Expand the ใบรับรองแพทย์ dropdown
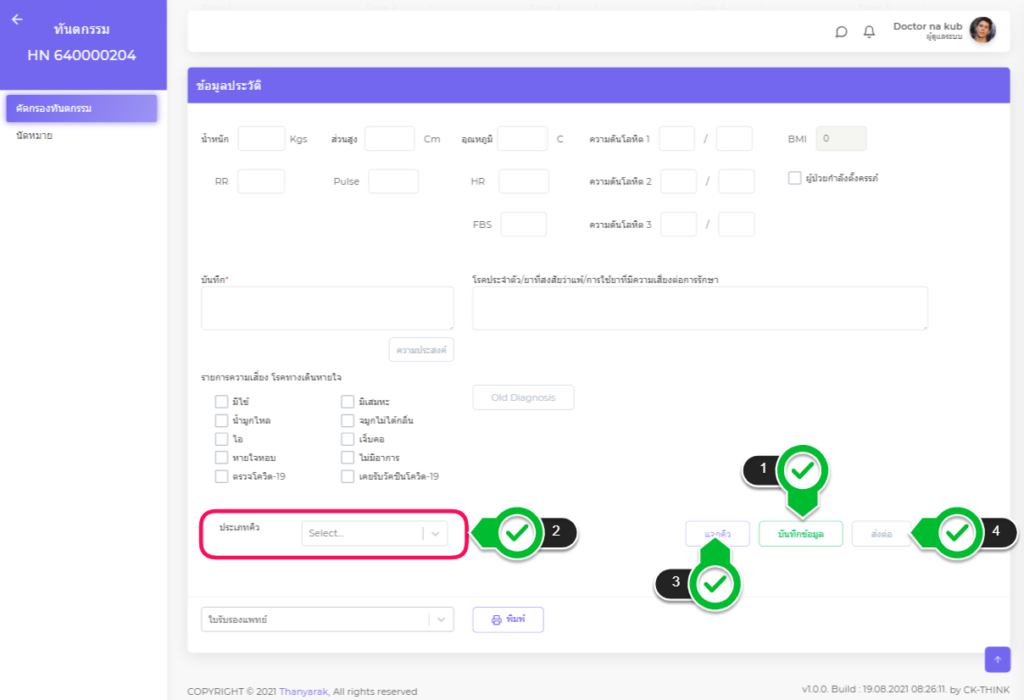 coord(327,620)
